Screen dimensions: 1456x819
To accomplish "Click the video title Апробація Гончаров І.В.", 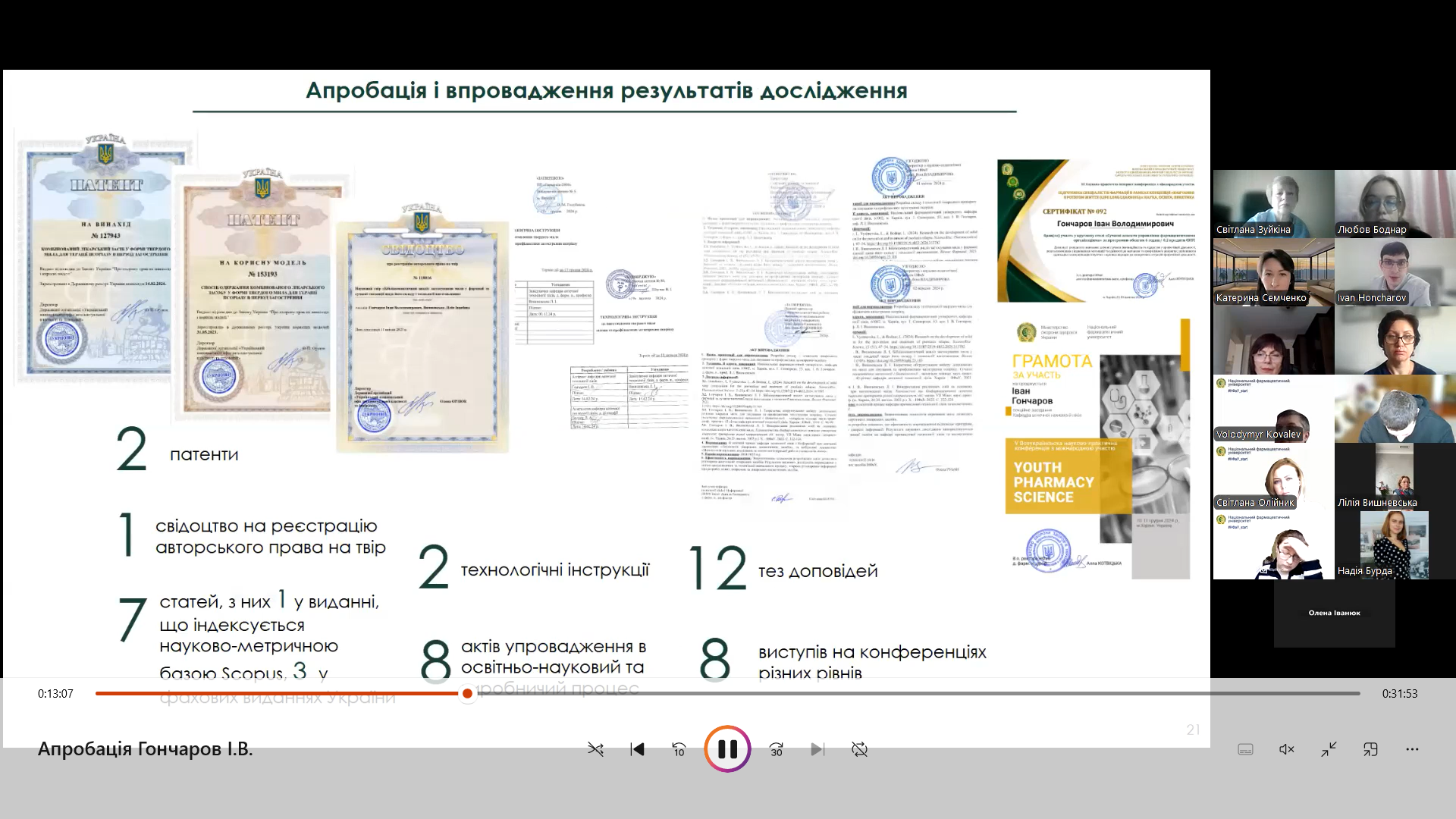I will (x=146, y=749).
